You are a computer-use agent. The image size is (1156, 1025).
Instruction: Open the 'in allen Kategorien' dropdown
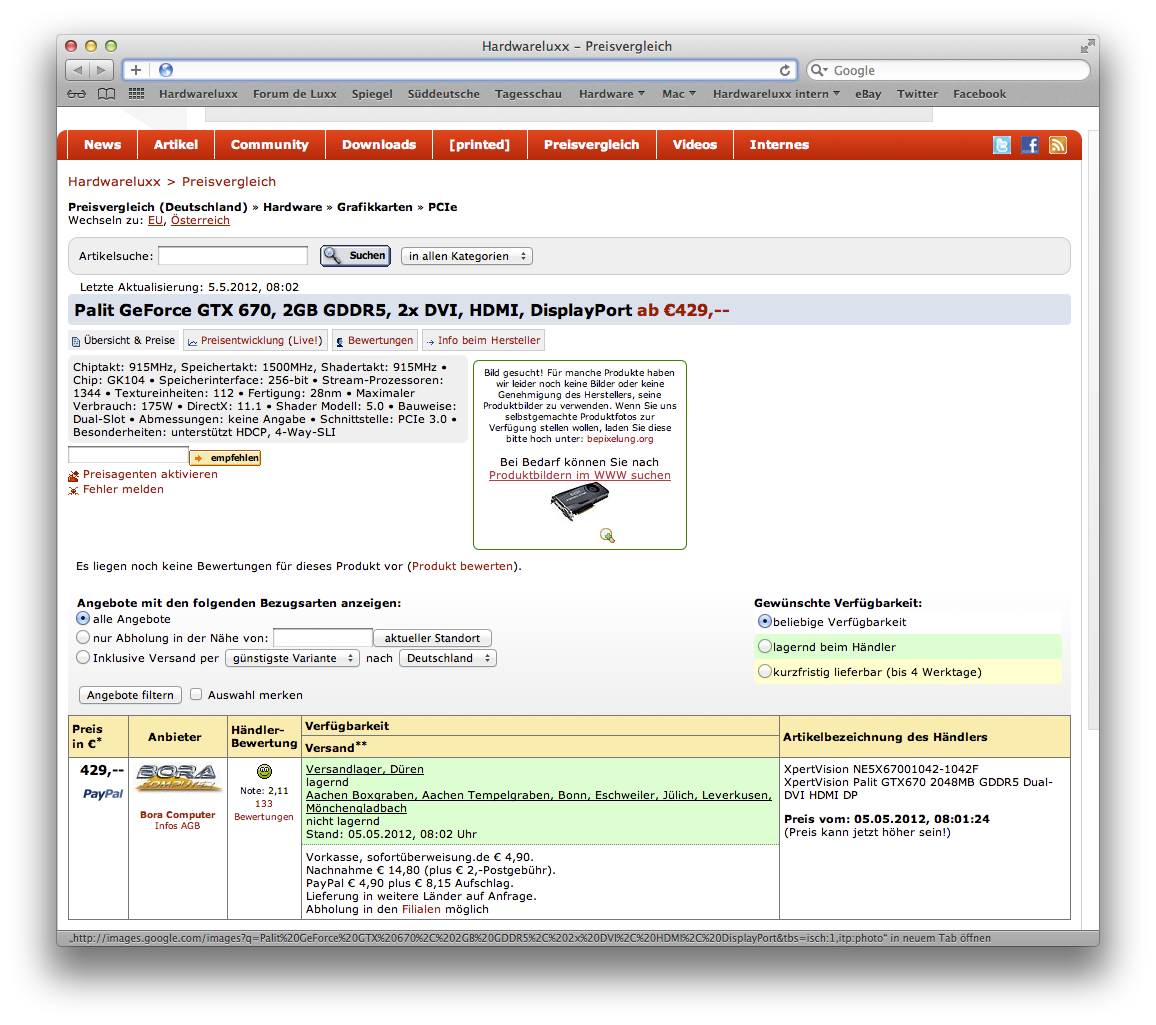[x=467, y=256]
